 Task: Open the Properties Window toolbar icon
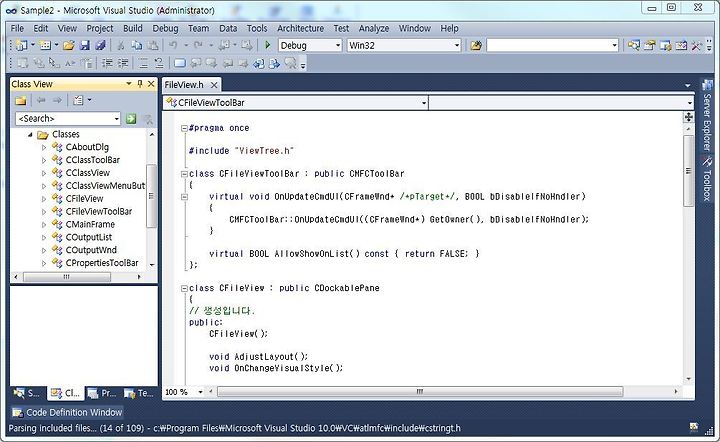649,45
